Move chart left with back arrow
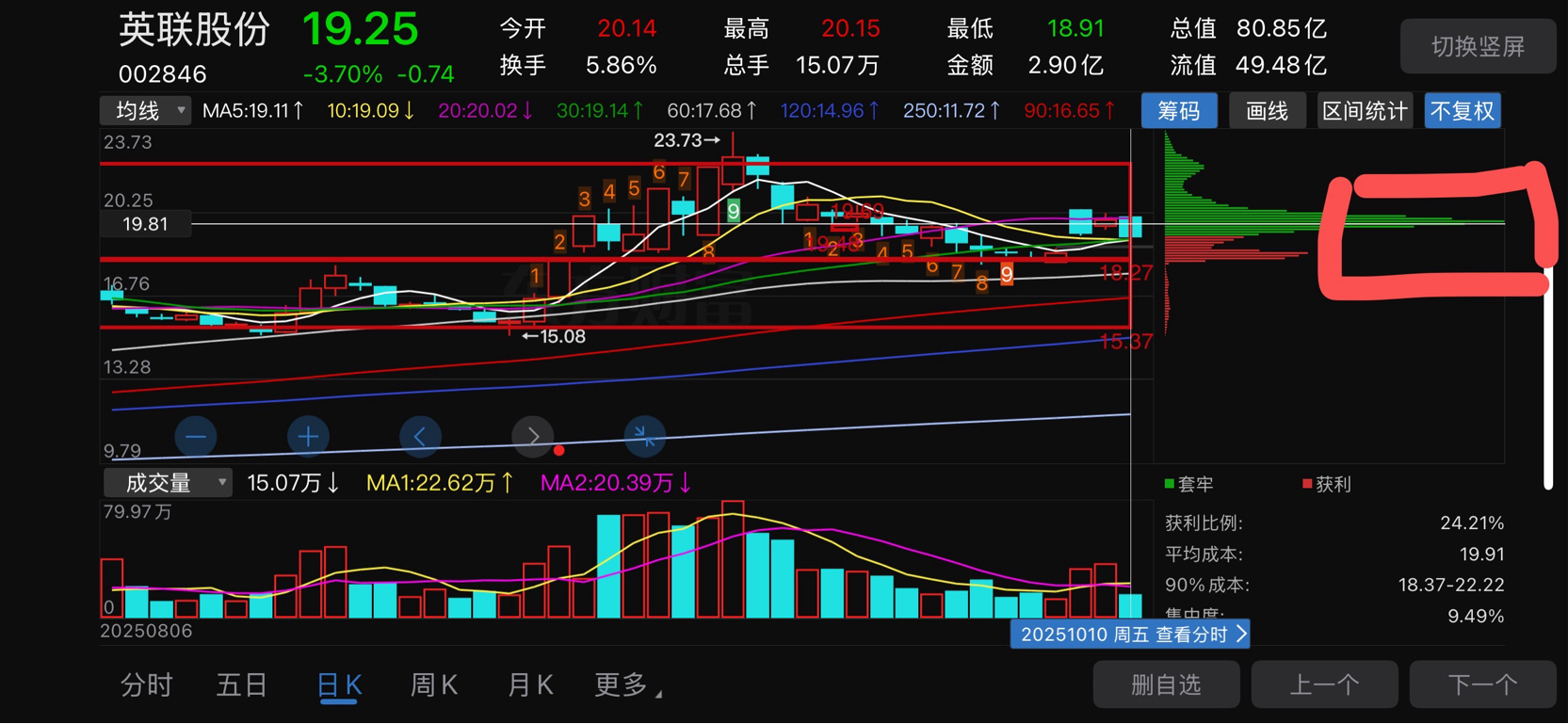Screen dimensions: 1568x724 pyautogui.click(x=420, y=437)
